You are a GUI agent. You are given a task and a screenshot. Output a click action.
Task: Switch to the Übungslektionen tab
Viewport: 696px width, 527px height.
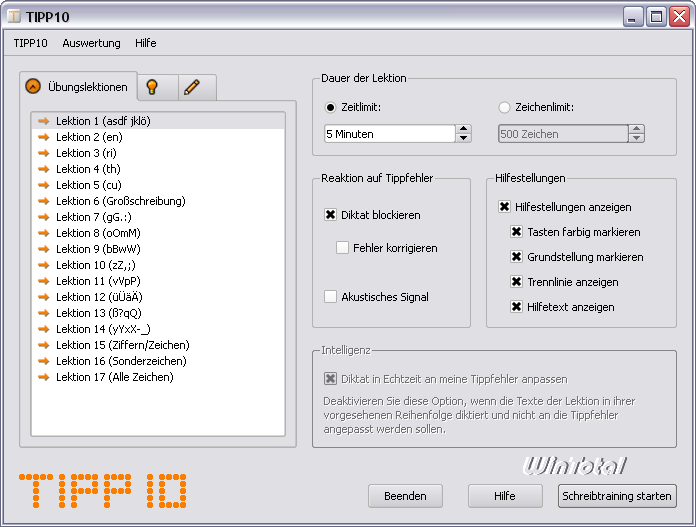pos(79,86)
